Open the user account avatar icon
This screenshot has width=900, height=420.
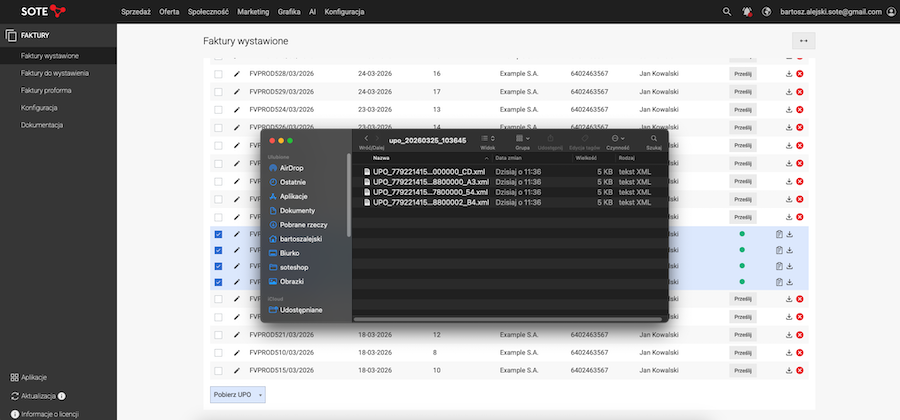tap(890, 11)
